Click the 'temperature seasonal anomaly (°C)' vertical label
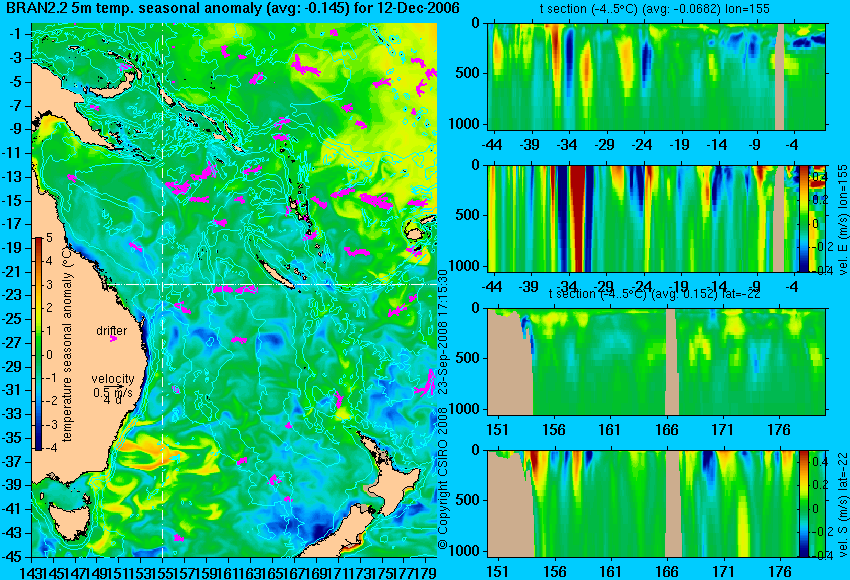This screenshot has height=580, width=850. [67, 344]
